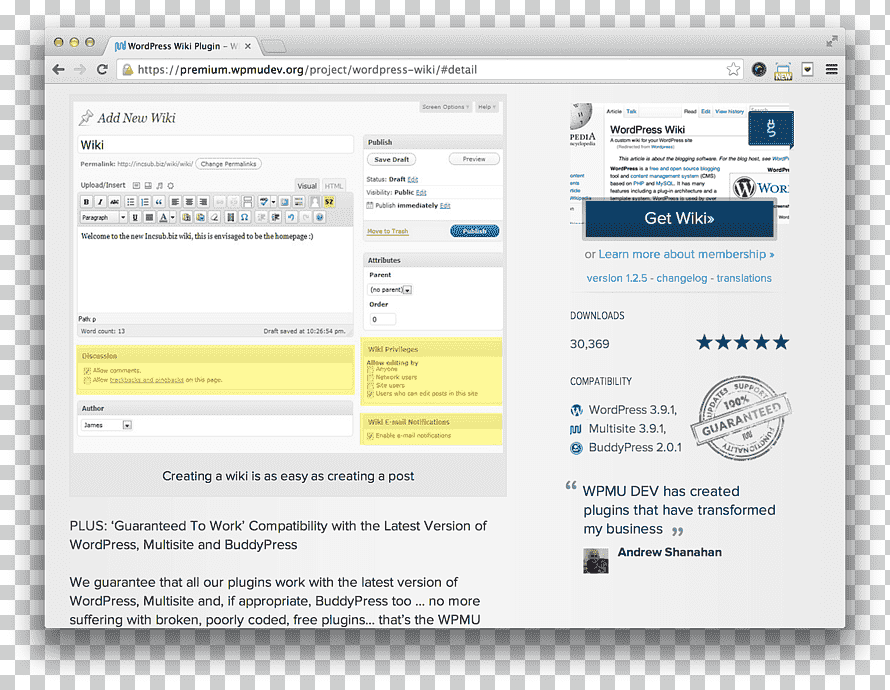This screenshot has height=690, width=890.
Task: Click the Save Draft button
Action: pos(392,159)
